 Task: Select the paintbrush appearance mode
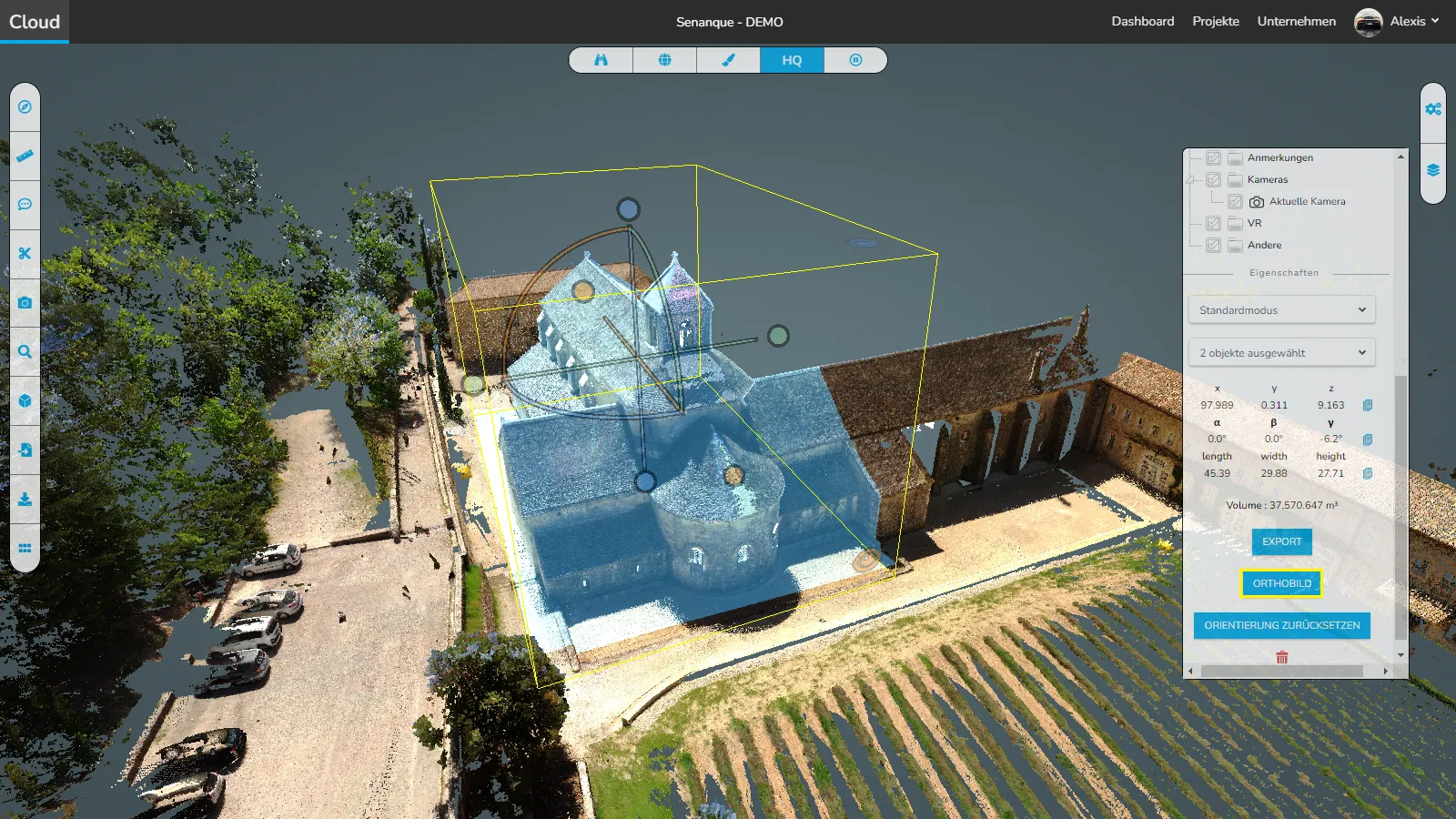[728, 60]
